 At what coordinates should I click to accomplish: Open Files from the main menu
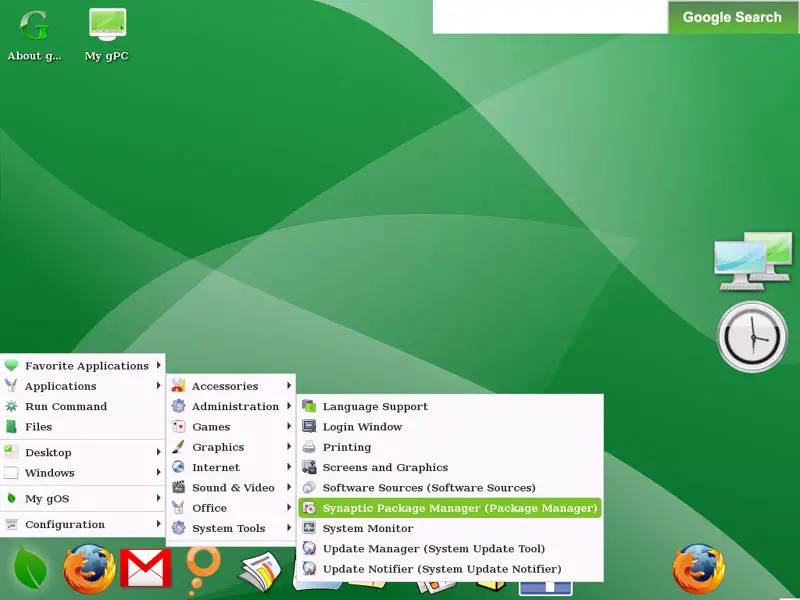tap(83, 427)
